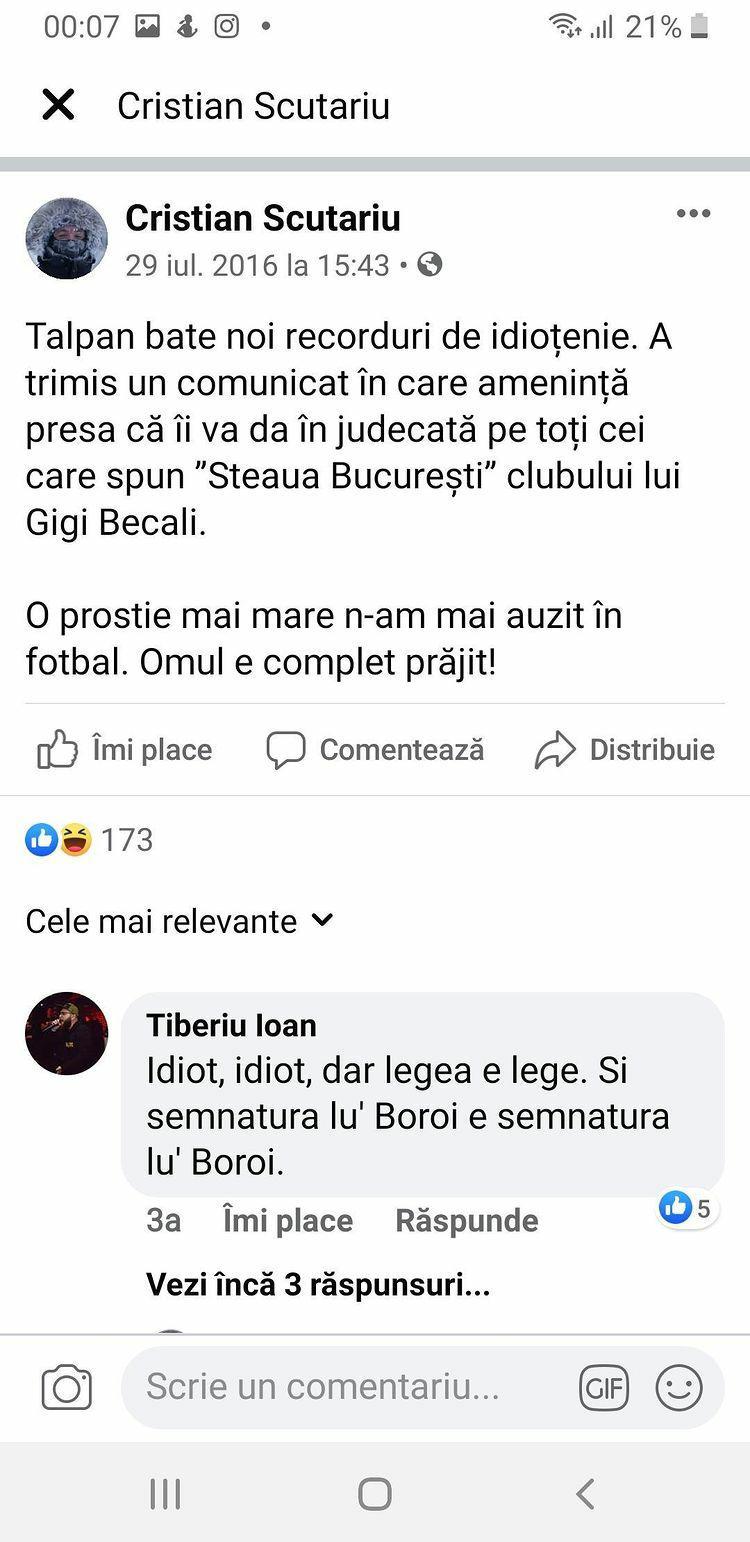Tap Tiberiu Ioan's profile picture

click(x=66, y=1034)
